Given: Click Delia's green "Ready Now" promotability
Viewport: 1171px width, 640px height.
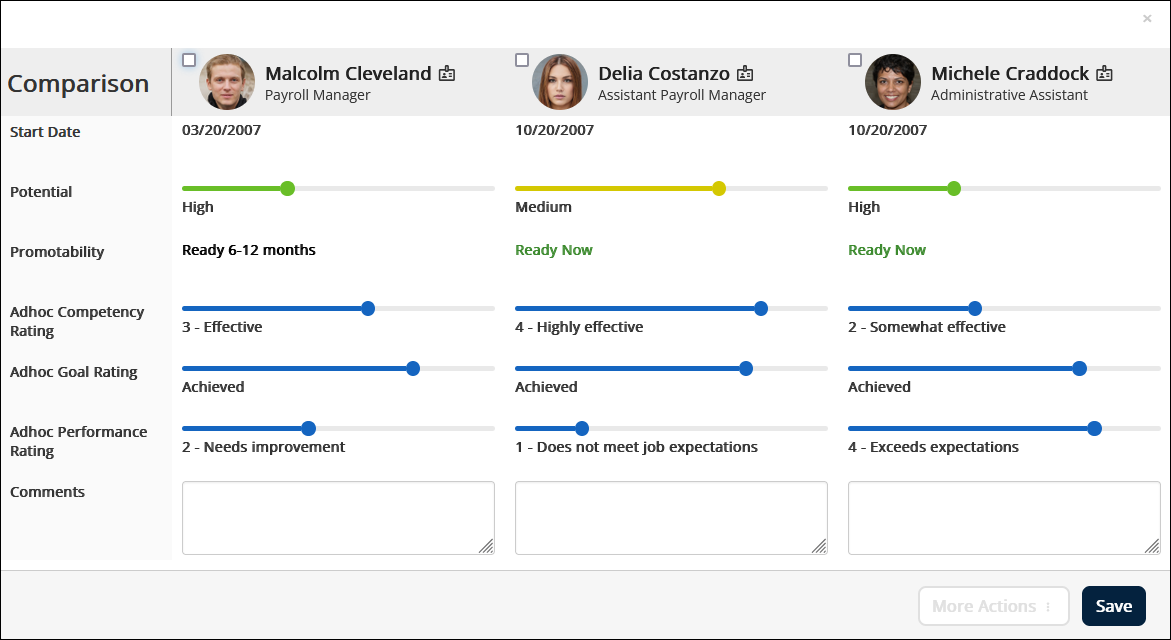Looking at the screenshot, I should tap(553, 250).
